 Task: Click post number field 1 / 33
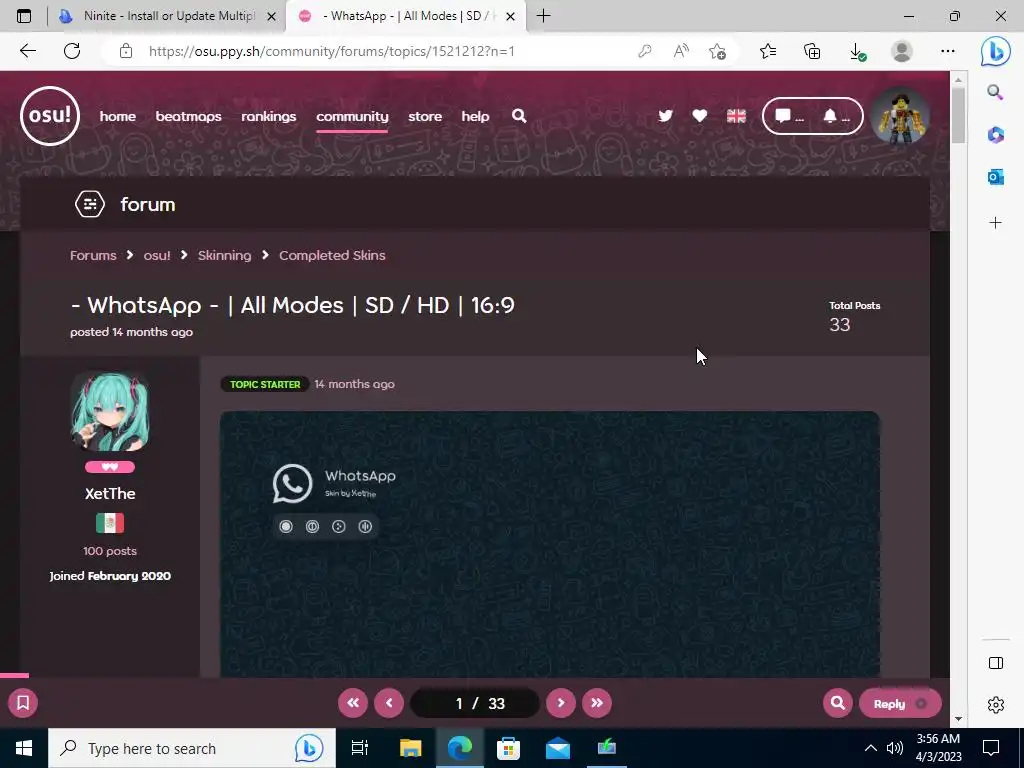pyautogui.click(x=475, y=703)
